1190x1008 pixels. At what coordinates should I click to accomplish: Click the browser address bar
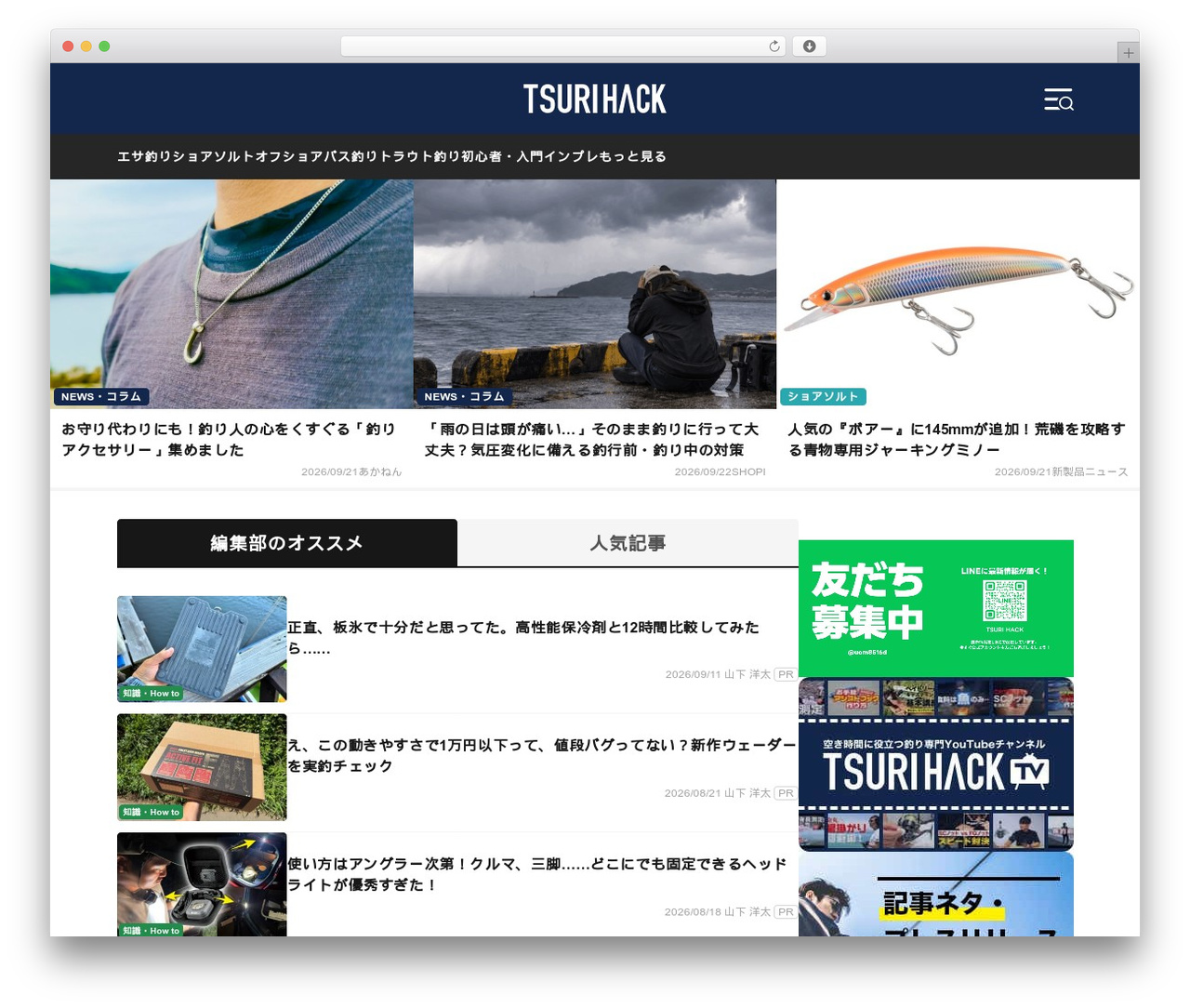coord(562,46)
